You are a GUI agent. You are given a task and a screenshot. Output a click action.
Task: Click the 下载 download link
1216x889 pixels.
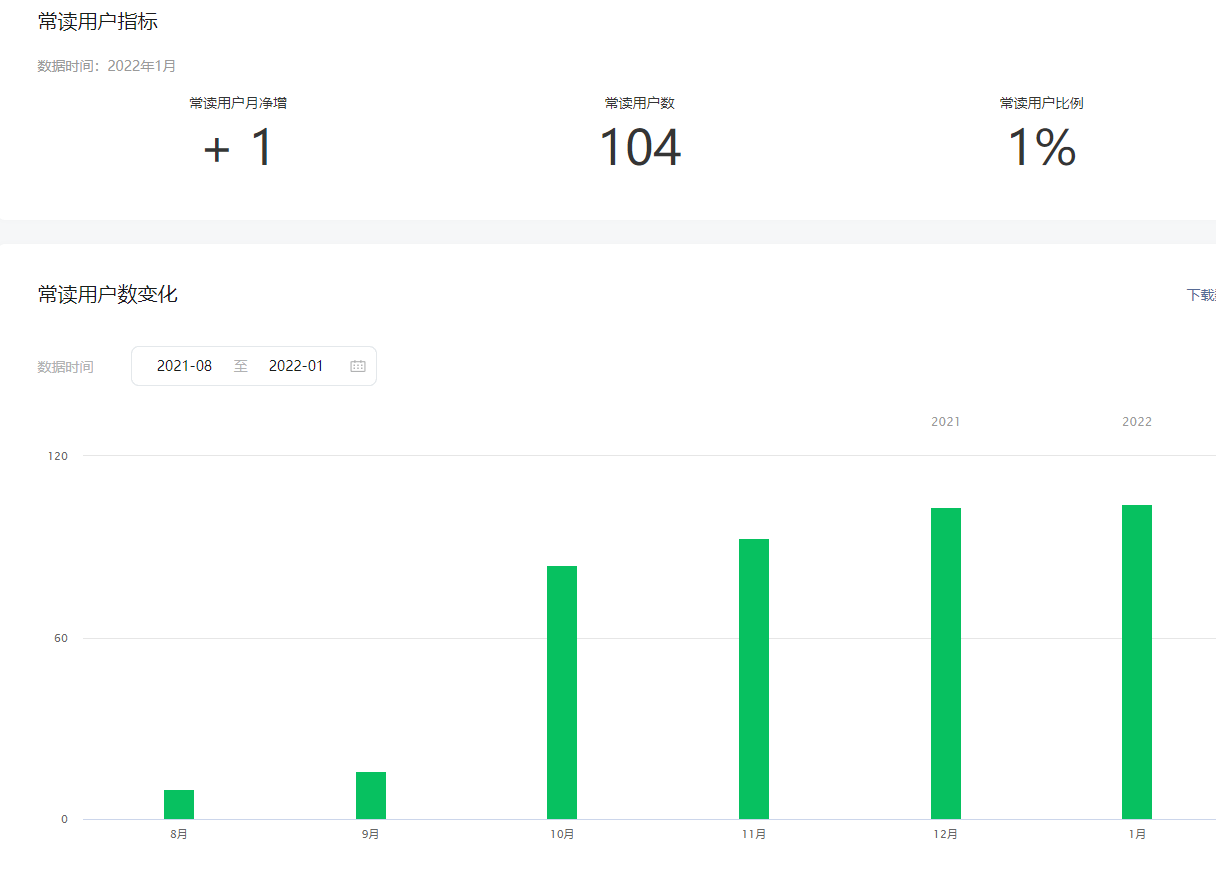1200,295
